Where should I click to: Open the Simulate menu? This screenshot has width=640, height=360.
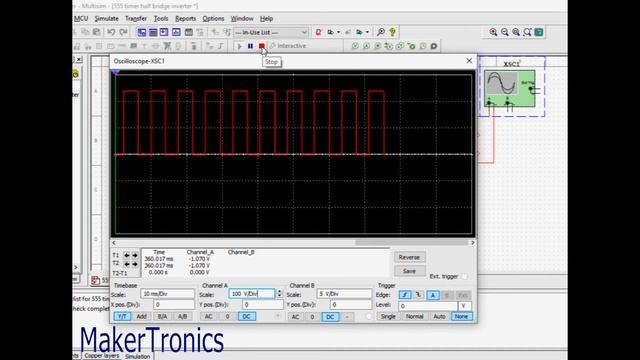[107, 19]
